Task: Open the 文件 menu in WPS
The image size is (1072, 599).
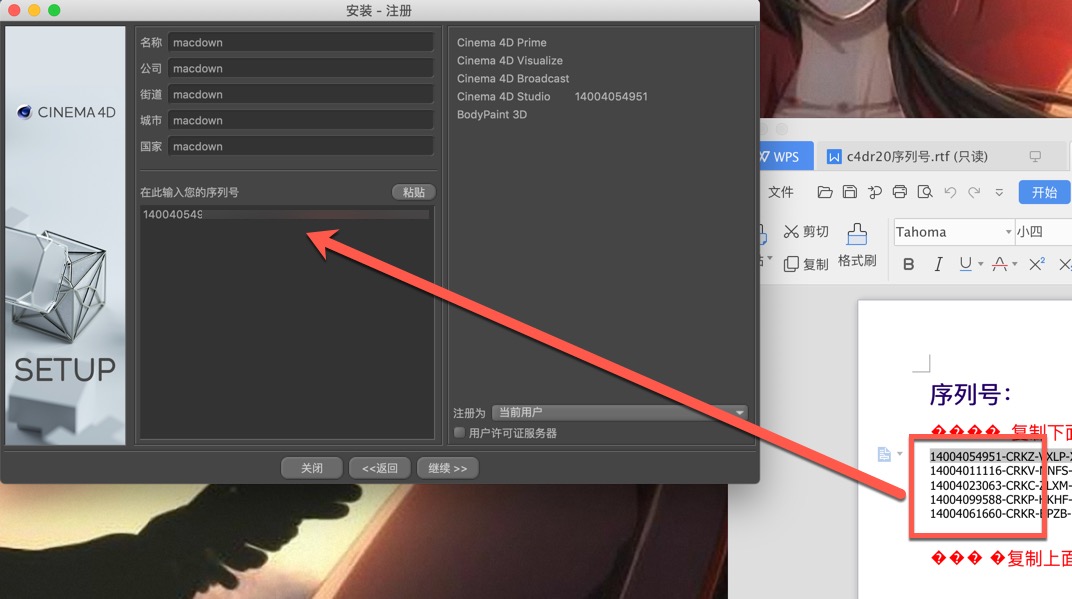Action: [x=781, y=192]
